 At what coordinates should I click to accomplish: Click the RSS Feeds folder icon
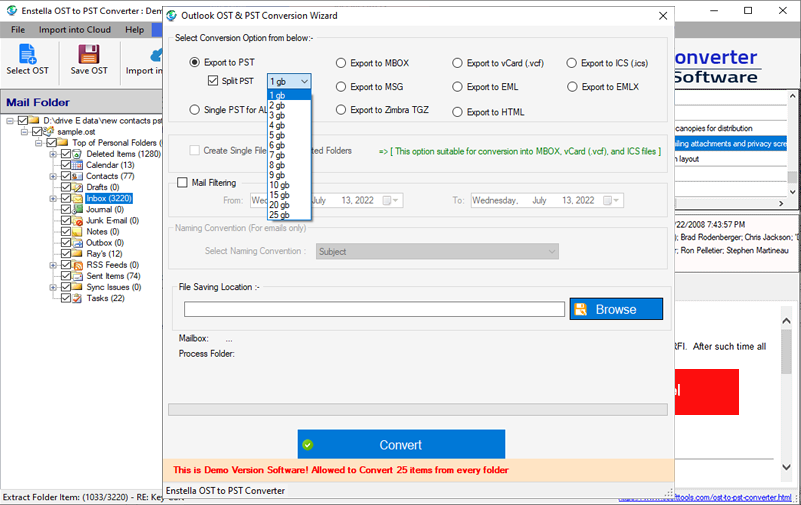pos(77,265)
